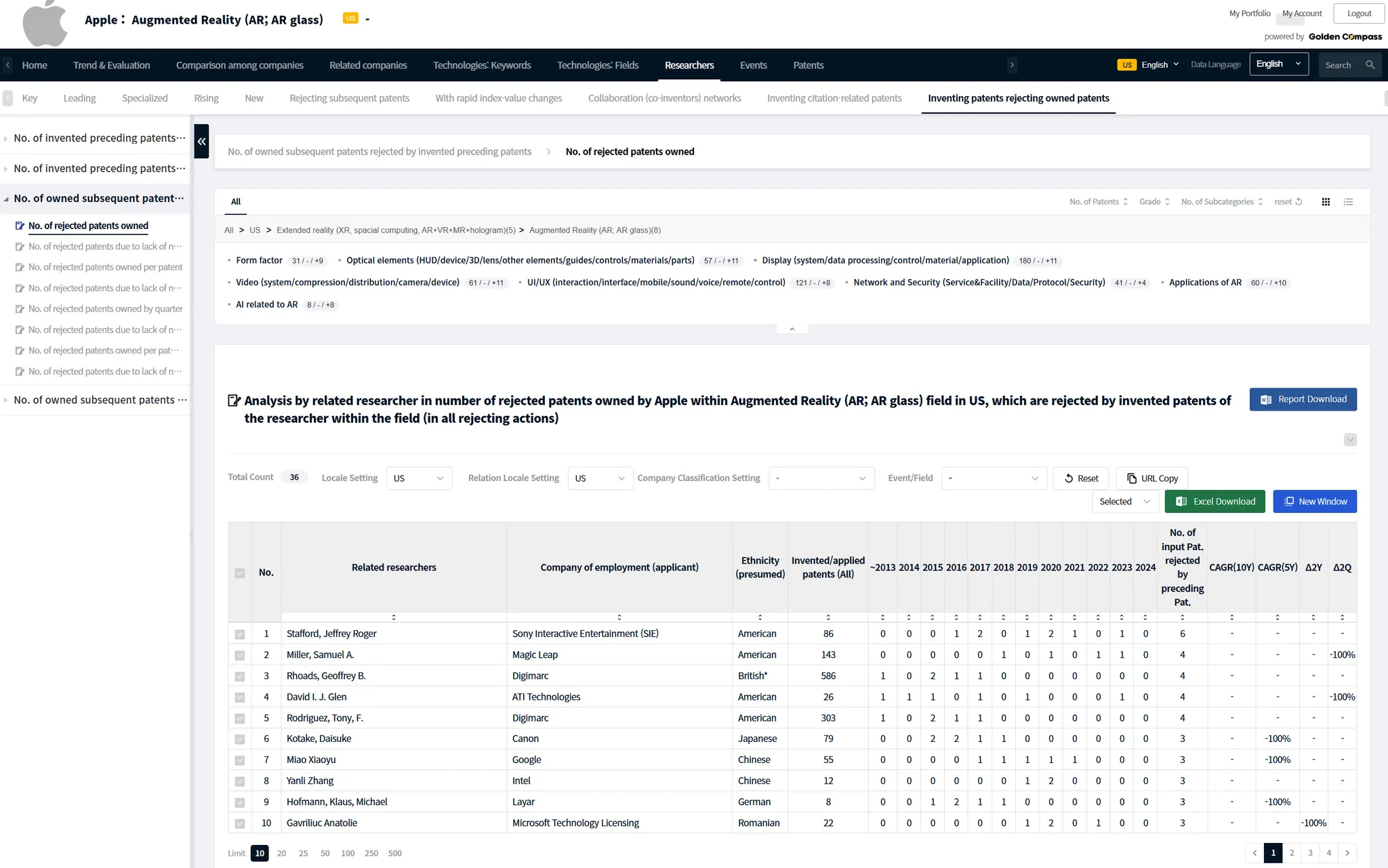
Task: Open the Locale Setting dropdown
Action: (419, 478)
